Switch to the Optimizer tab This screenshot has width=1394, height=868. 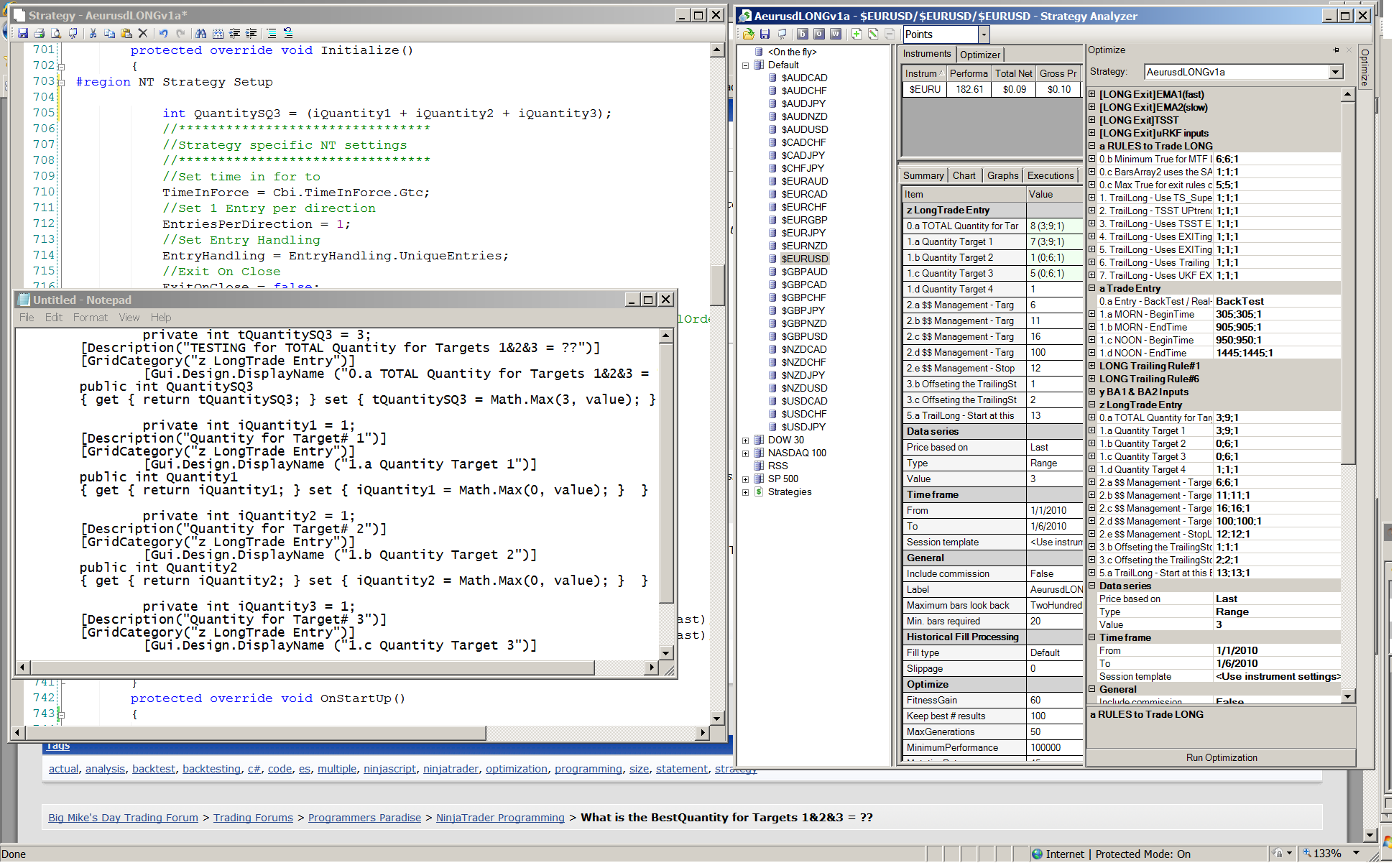(980, 55)
